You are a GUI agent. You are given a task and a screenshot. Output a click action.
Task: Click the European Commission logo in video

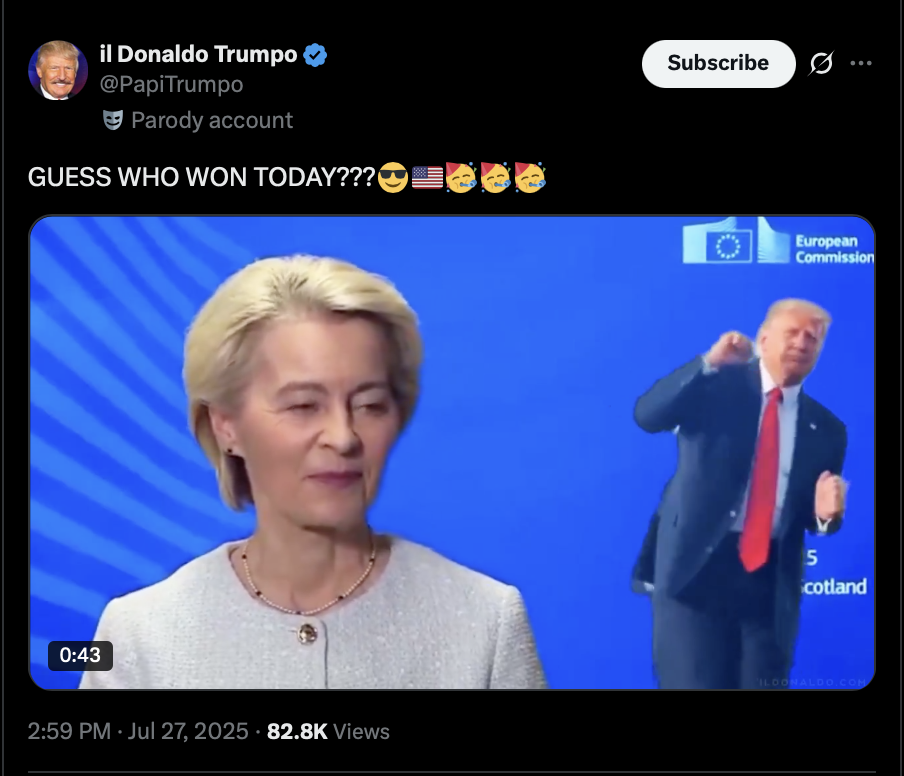point(778,241)
